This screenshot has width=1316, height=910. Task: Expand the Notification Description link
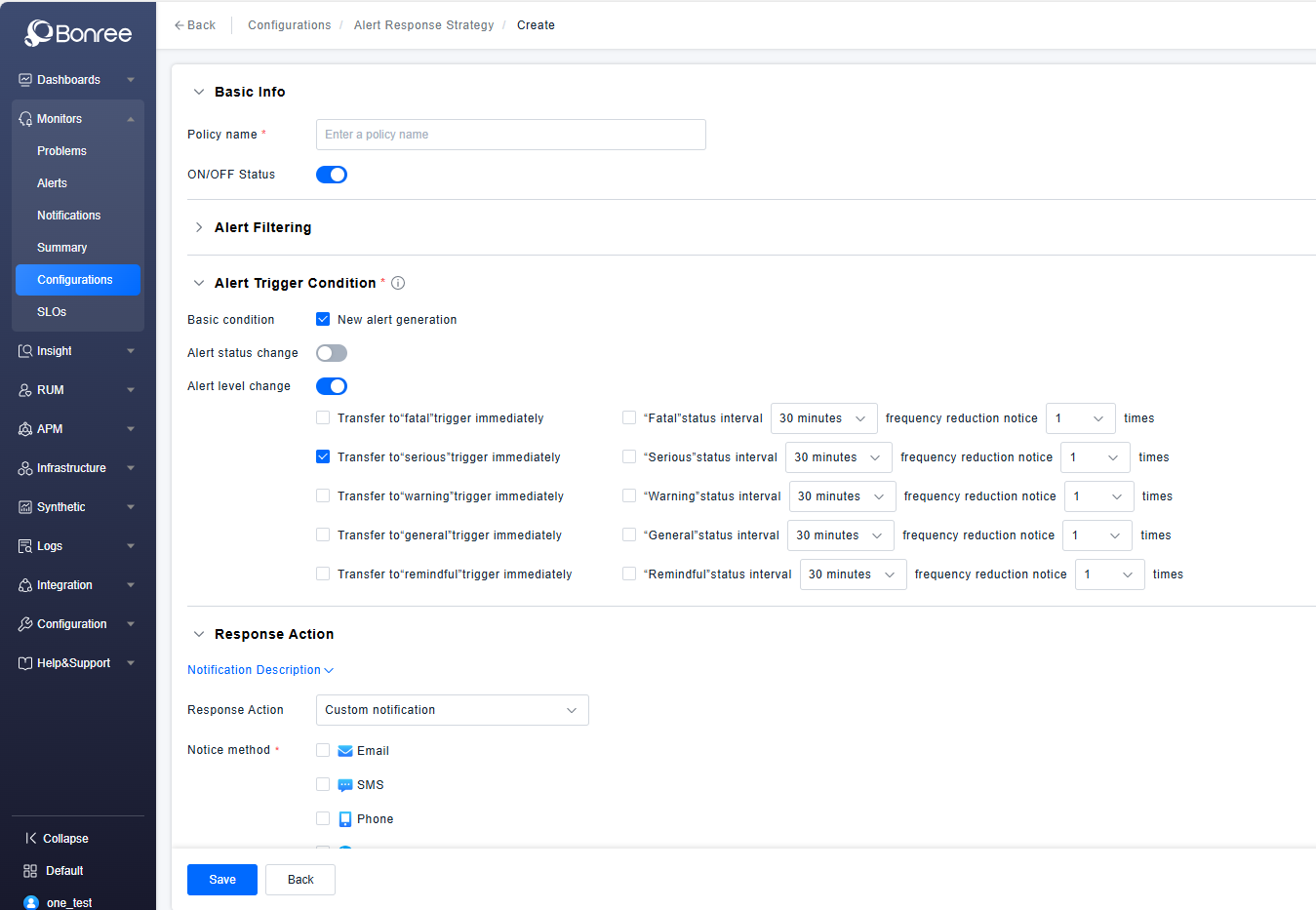pyautogui.click(x=259, y=670)
